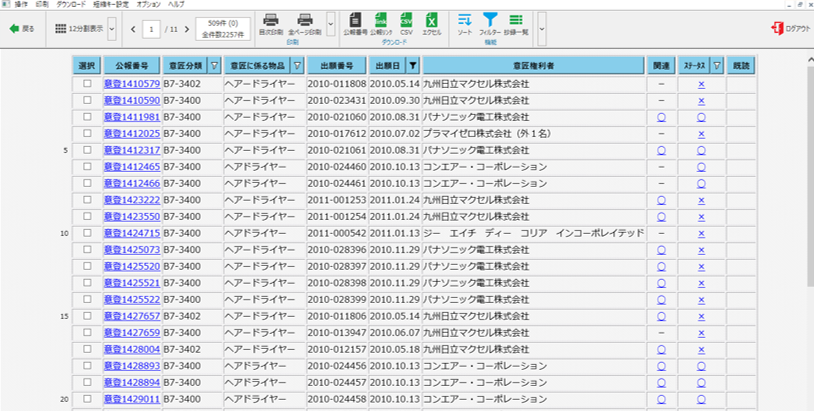Viewport: 814px width, 411px height.
Task: Open the 出願日 column filter
Action: [x=413, y=65]
